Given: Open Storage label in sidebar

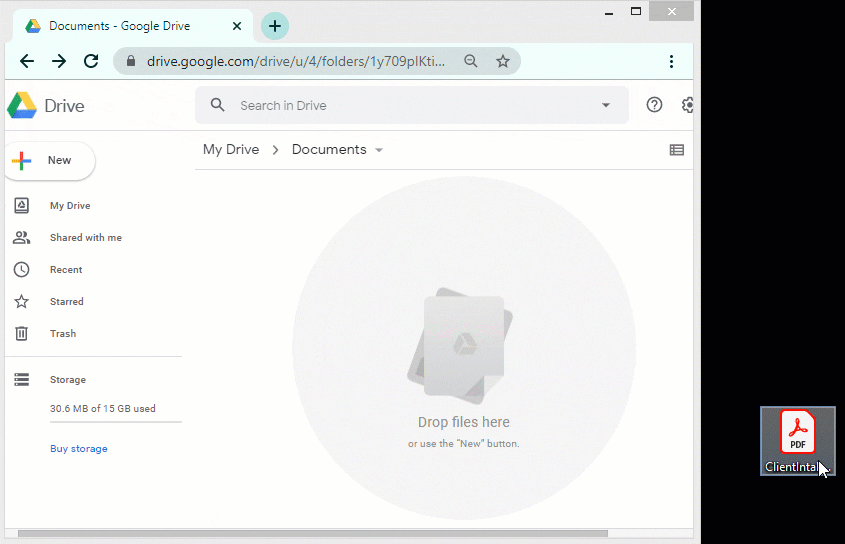Looking at the screenshot, I should (67, 380).
